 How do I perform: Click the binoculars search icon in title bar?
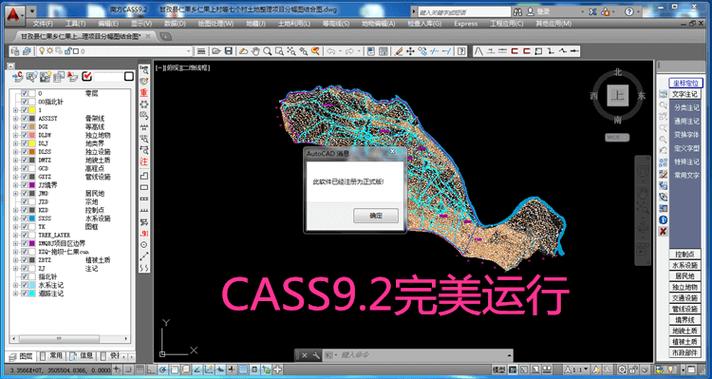coord(518,12)
